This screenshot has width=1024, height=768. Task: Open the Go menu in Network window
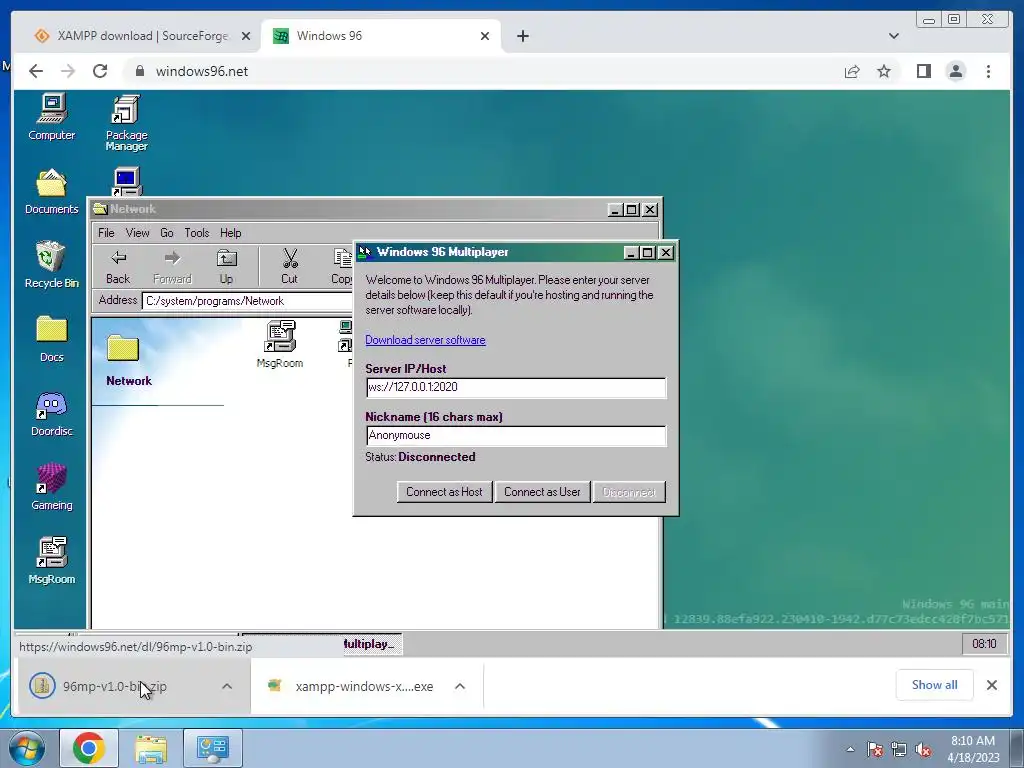(x=167, y=232)
